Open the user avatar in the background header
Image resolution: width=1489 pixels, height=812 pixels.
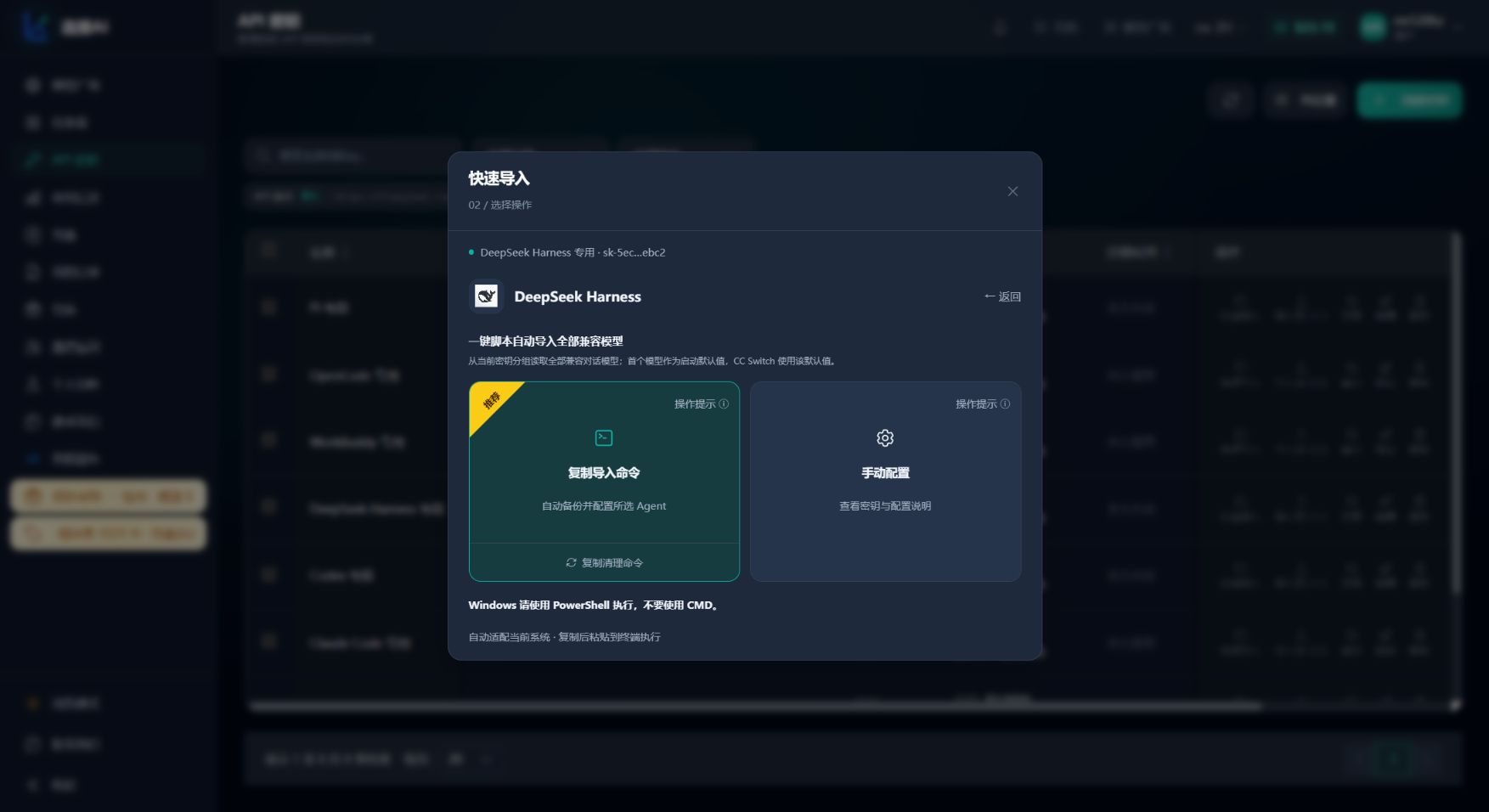pyautogui.click(x=1373, y=27)
